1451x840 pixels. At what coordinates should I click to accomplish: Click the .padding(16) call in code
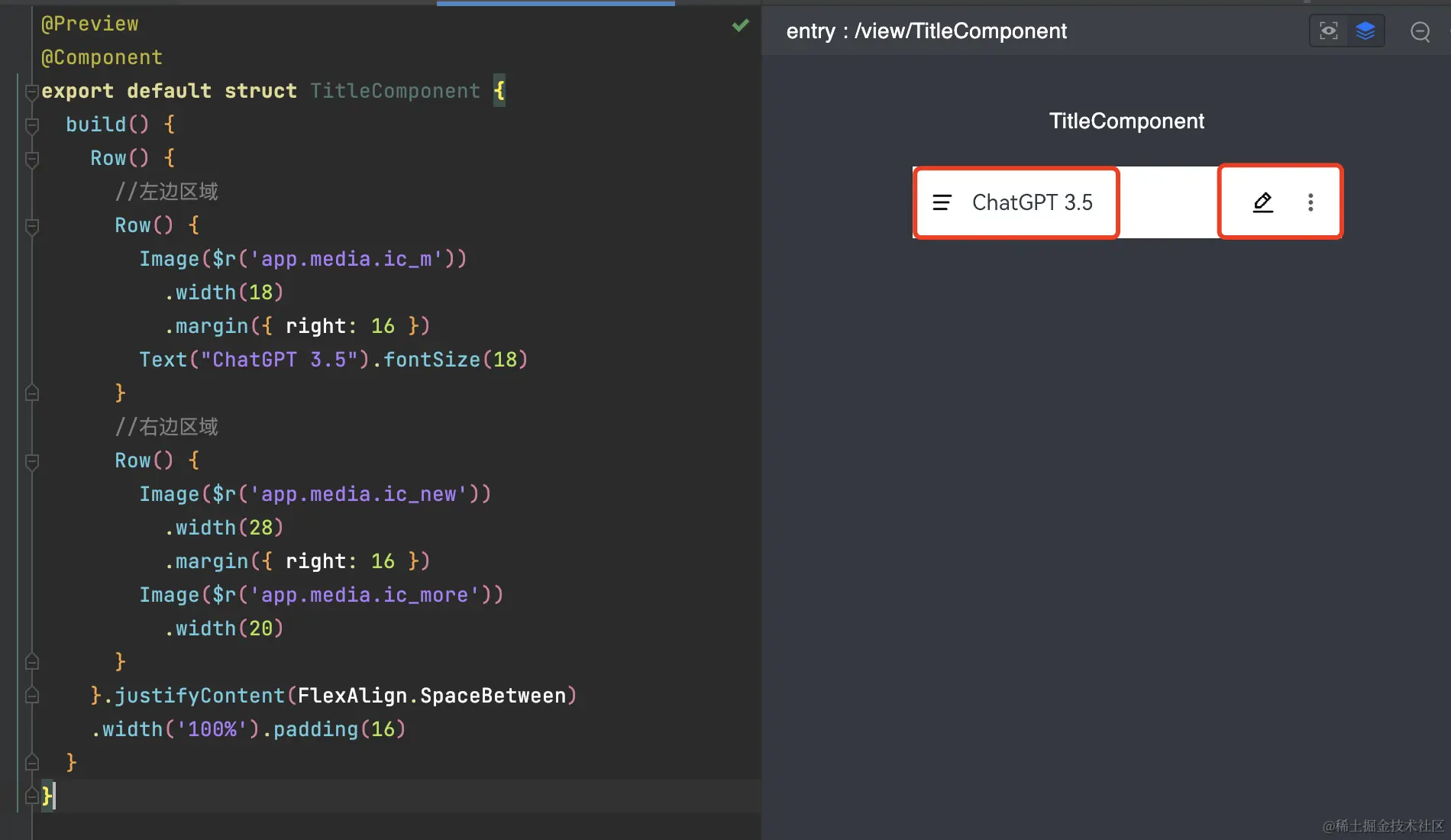[x=334, y=729]
